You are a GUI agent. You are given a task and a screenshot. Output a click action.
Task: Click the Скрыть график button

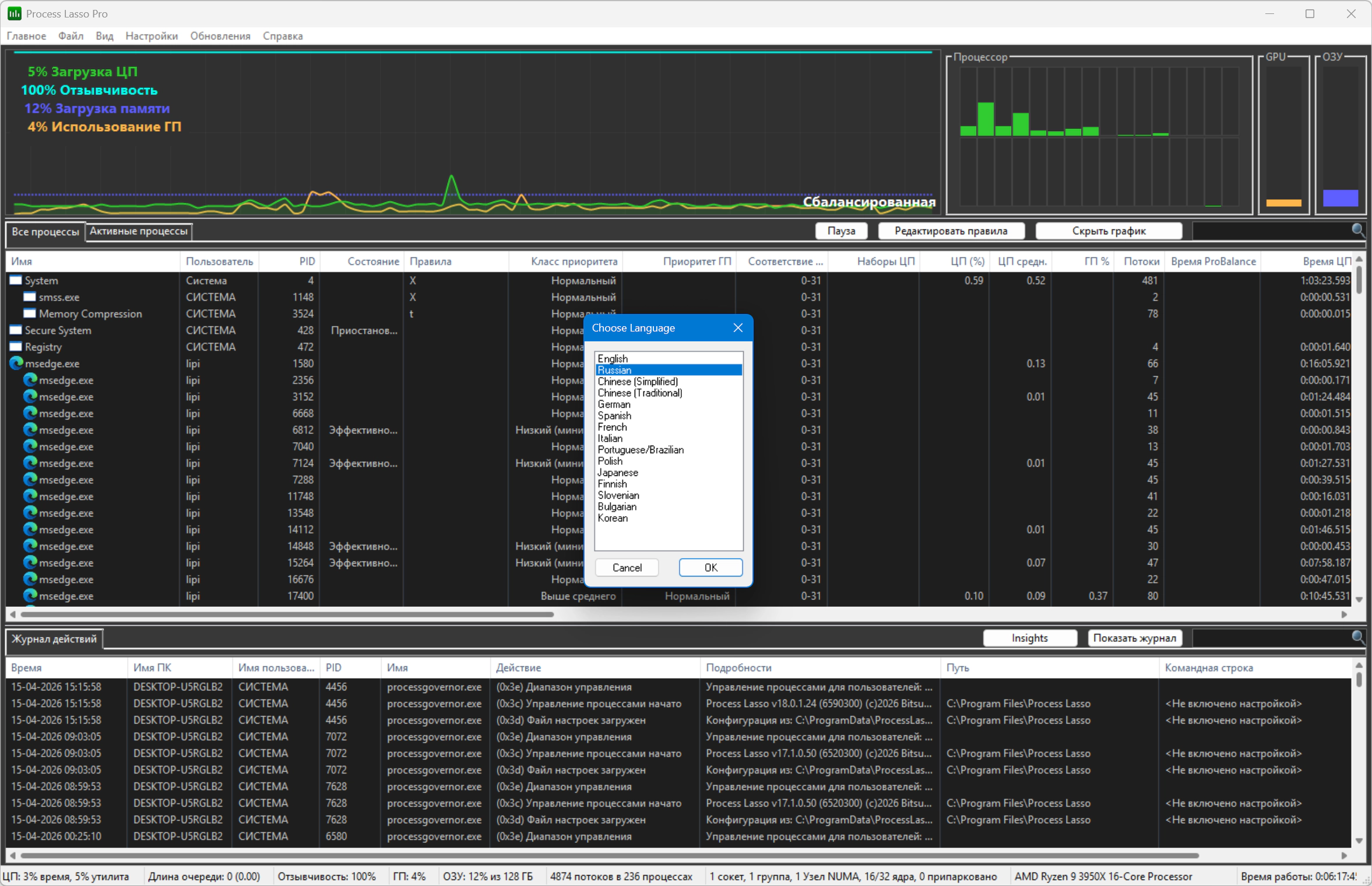[1108, 231]
